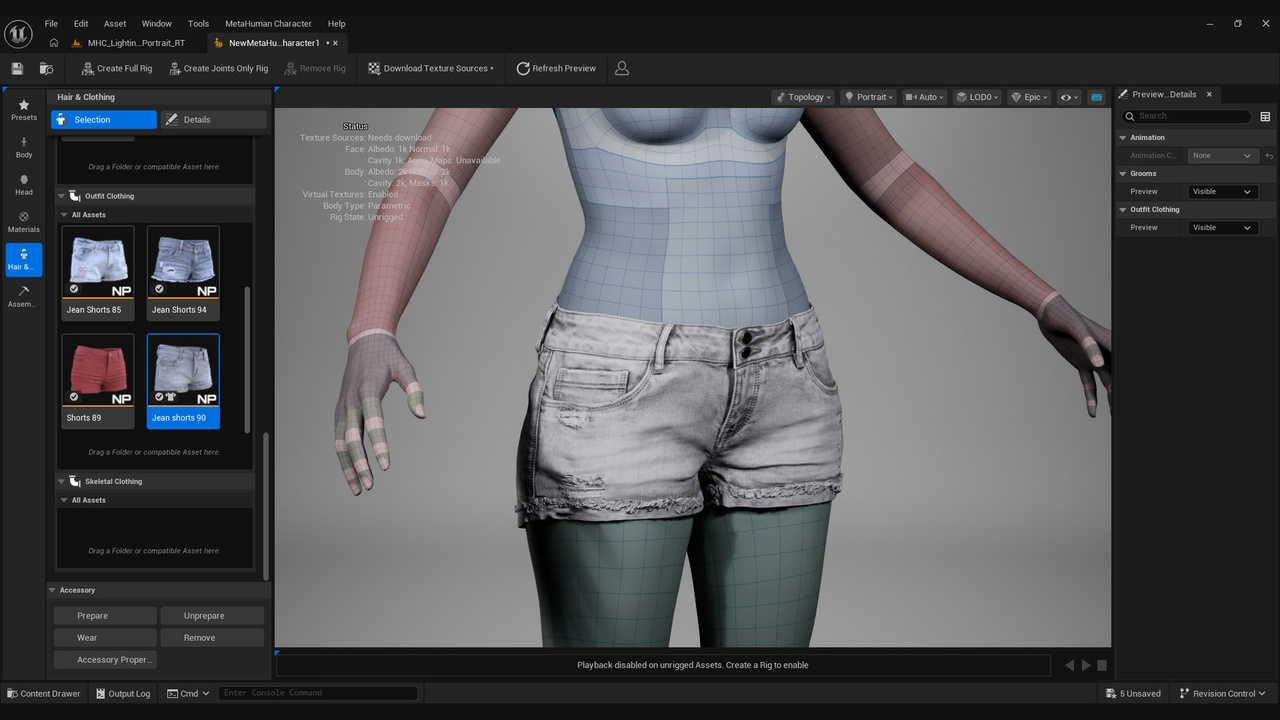Open the Content Drawer
Screen dimensions: 1280x720
pyautogui.click(x=44, y=693)
